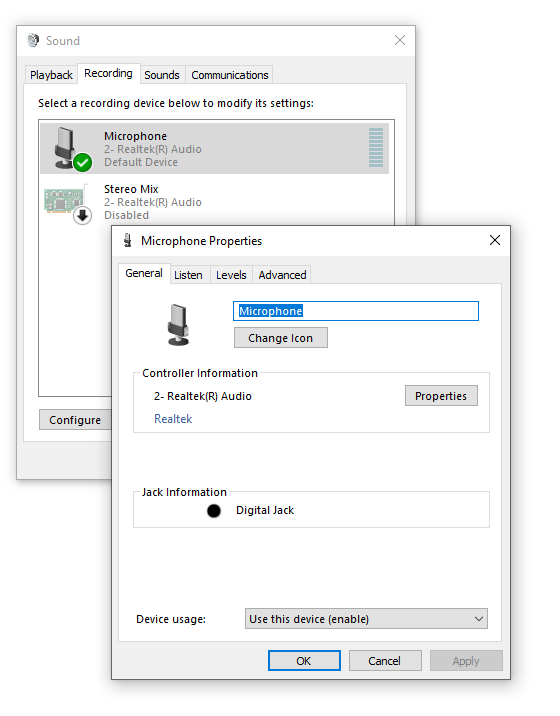Click the disabled down-arrow badge on Stereo Mix
The image size is (560, 716).
[83, 216]
